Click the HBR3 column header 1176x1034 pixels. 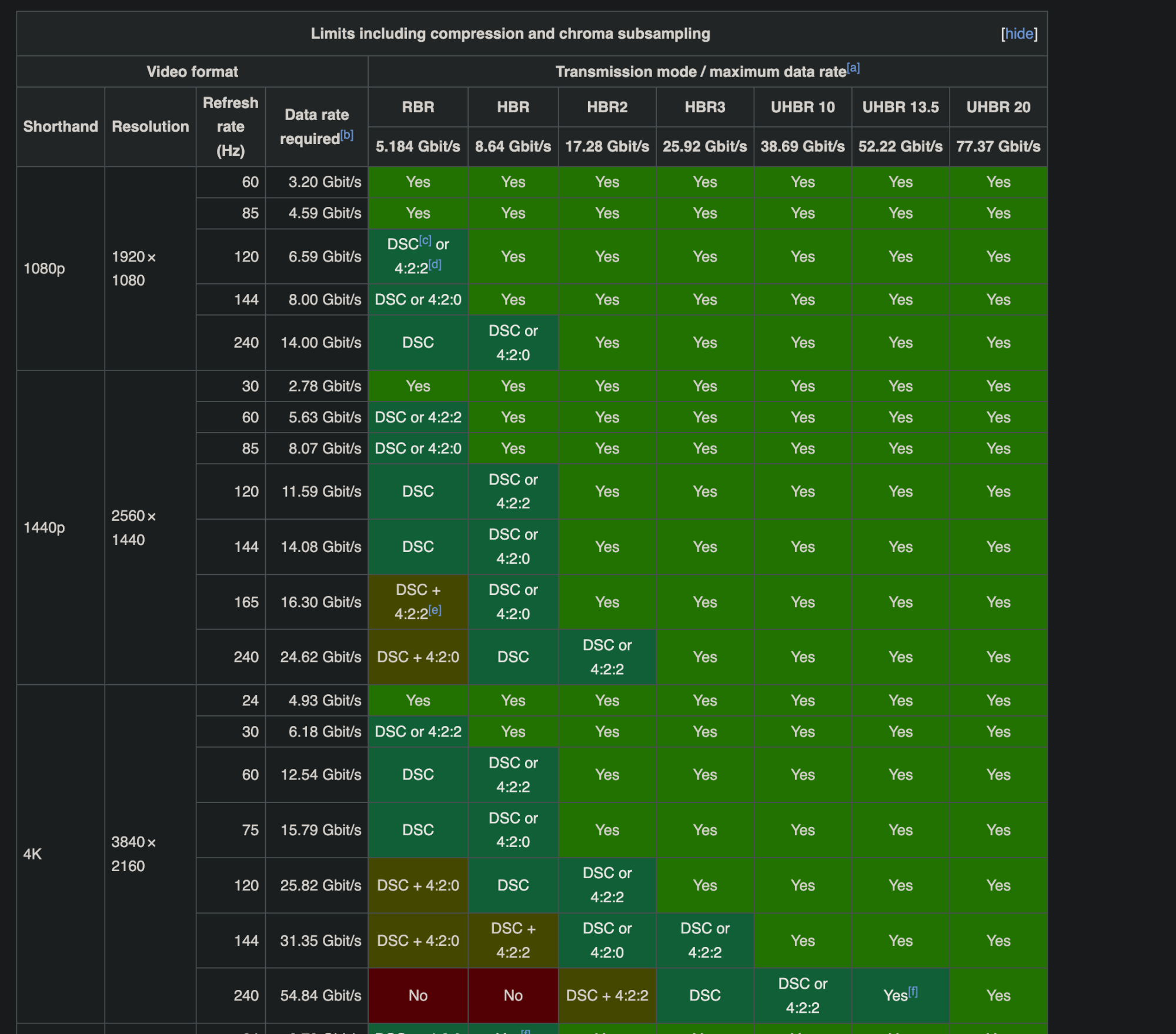705,107
